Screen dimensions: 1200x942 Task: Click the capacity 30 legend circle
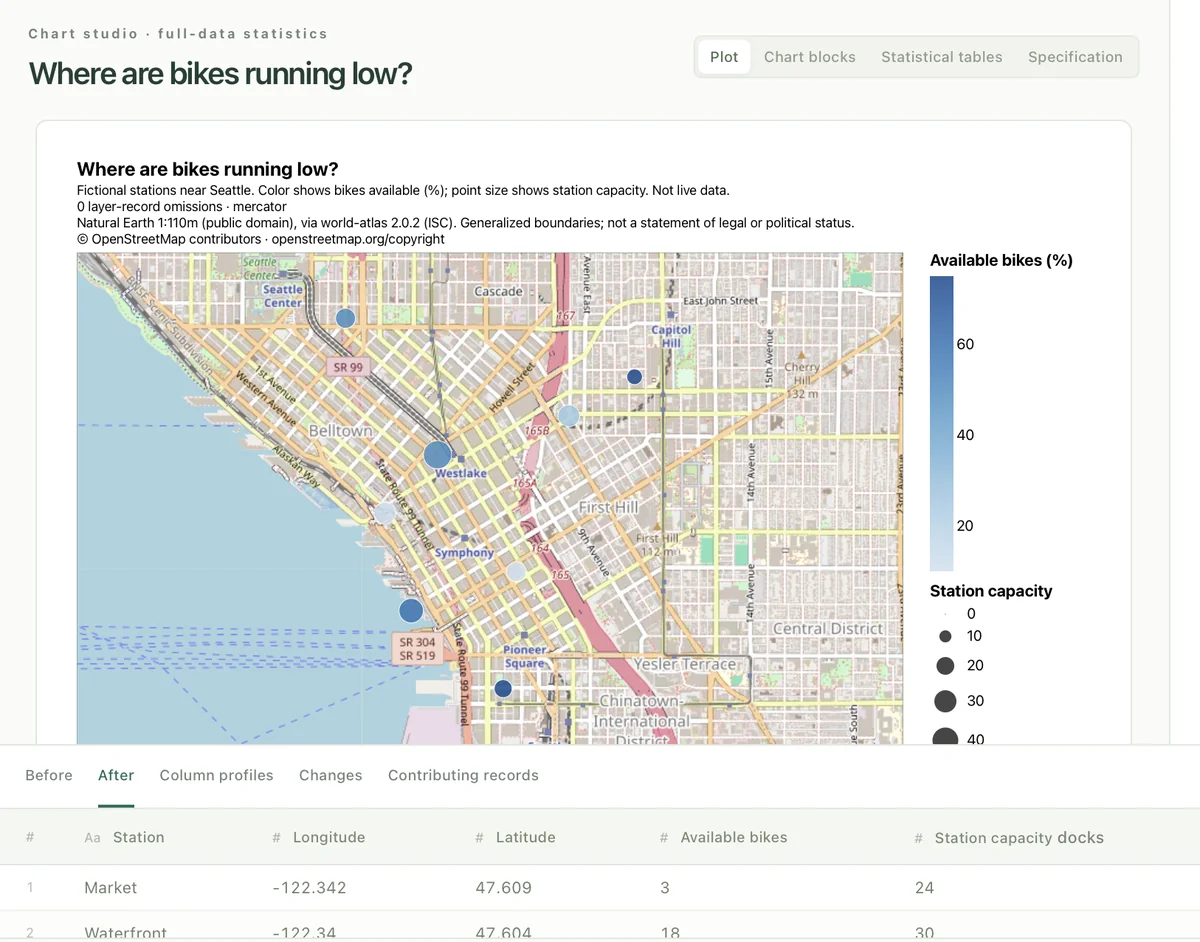[945, 700]
